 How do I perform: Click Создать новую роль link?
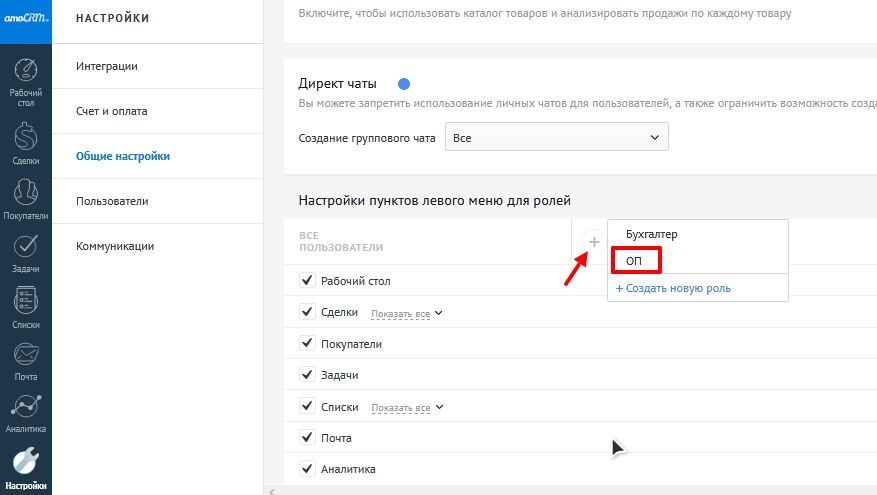[x=673, y=288]
